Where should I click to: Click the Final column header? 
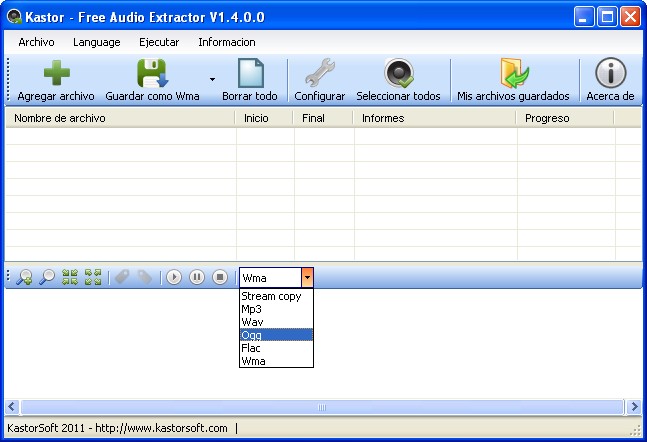coord(323,118)
